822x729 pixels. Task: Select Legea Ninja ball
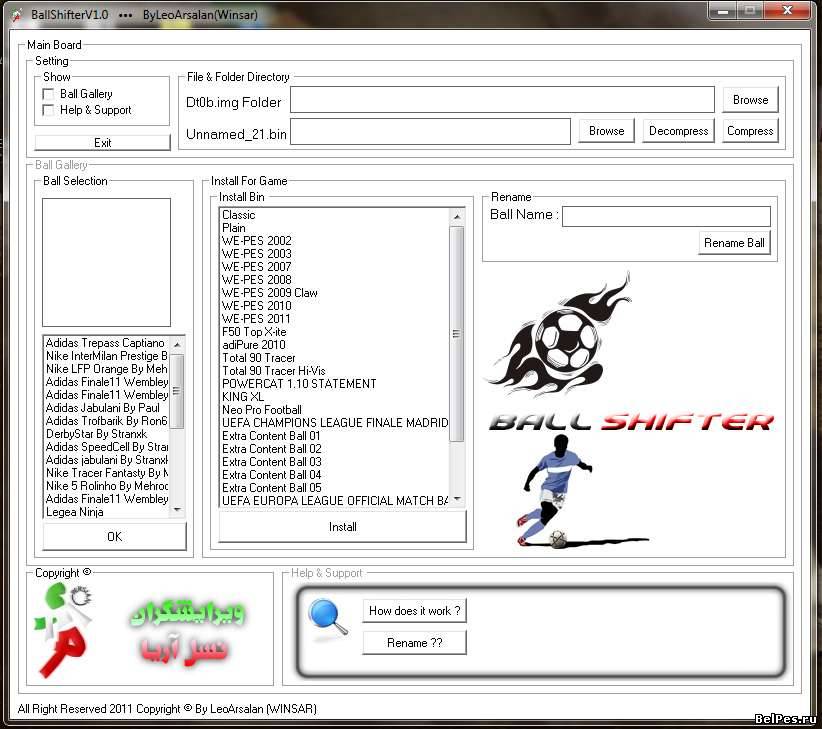[106, 512]
